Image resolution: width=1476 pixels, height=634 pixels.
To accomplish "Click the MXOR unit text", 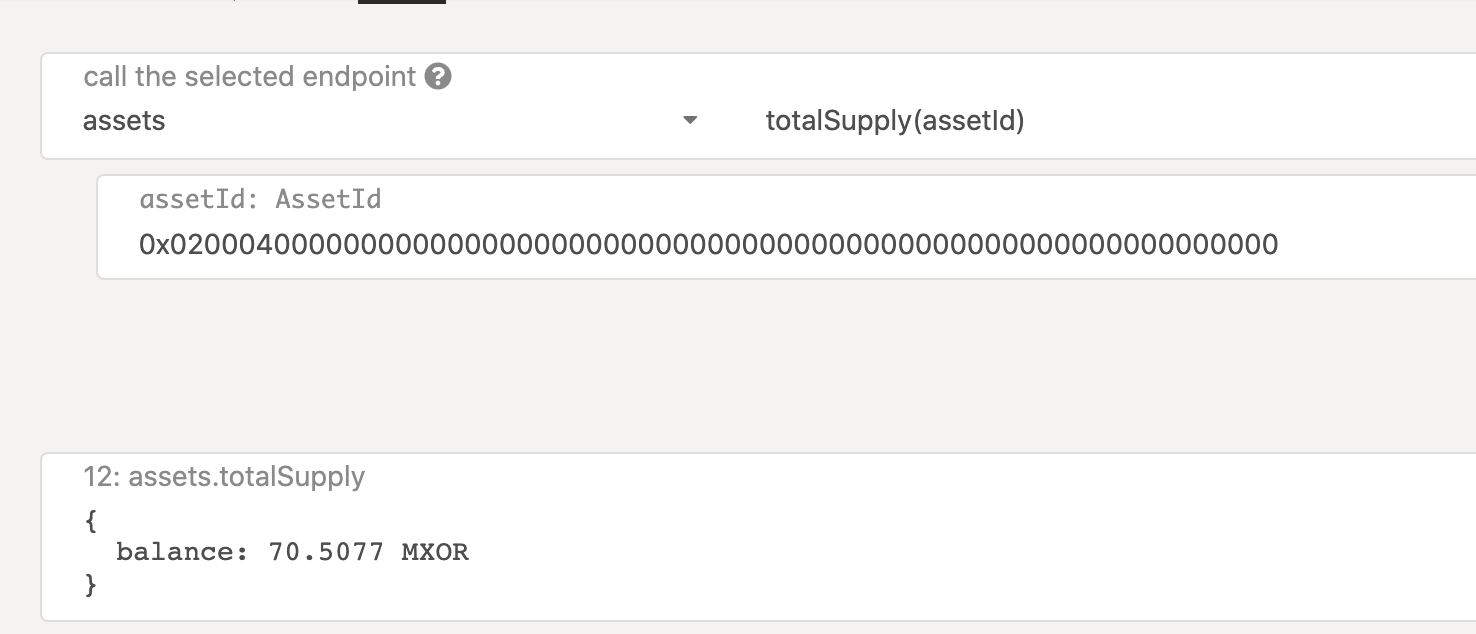I will tap(435, 551).
